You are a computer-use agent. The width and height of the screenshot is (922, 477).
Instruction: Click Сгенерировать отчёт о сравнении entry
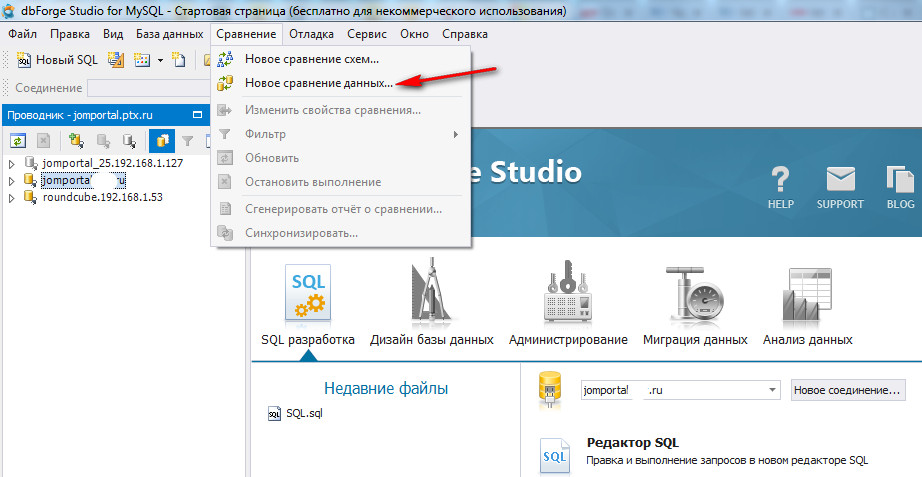pos(340,209)
